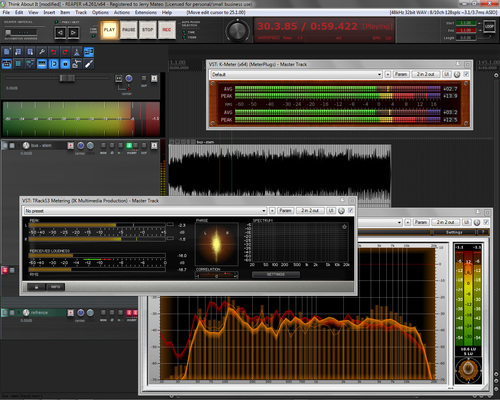Click the REC transport button
The width and height of the screenshot is (500, 400).
click(x=167, y=30)
